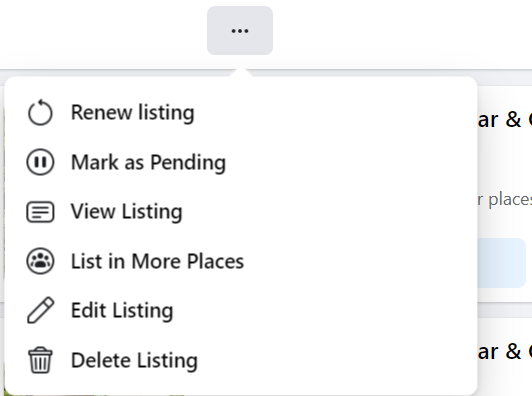Choose the Edit Listing text option

122,310
